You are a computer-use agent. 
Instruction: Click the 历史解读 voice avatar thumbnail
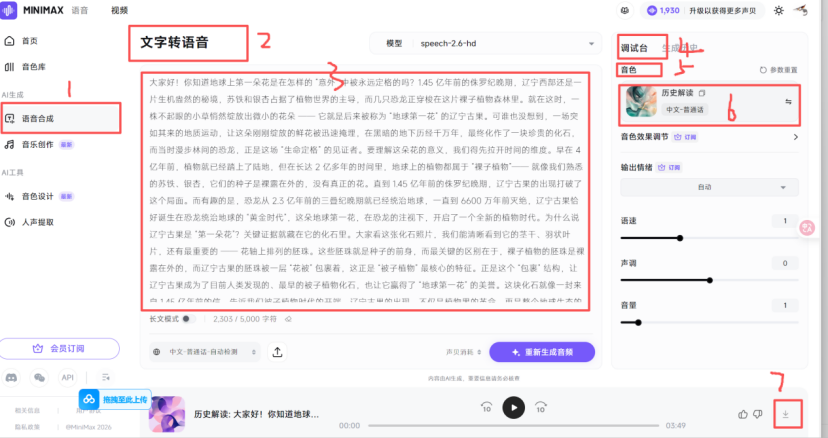pyautogui.click(x=641, y=101)
